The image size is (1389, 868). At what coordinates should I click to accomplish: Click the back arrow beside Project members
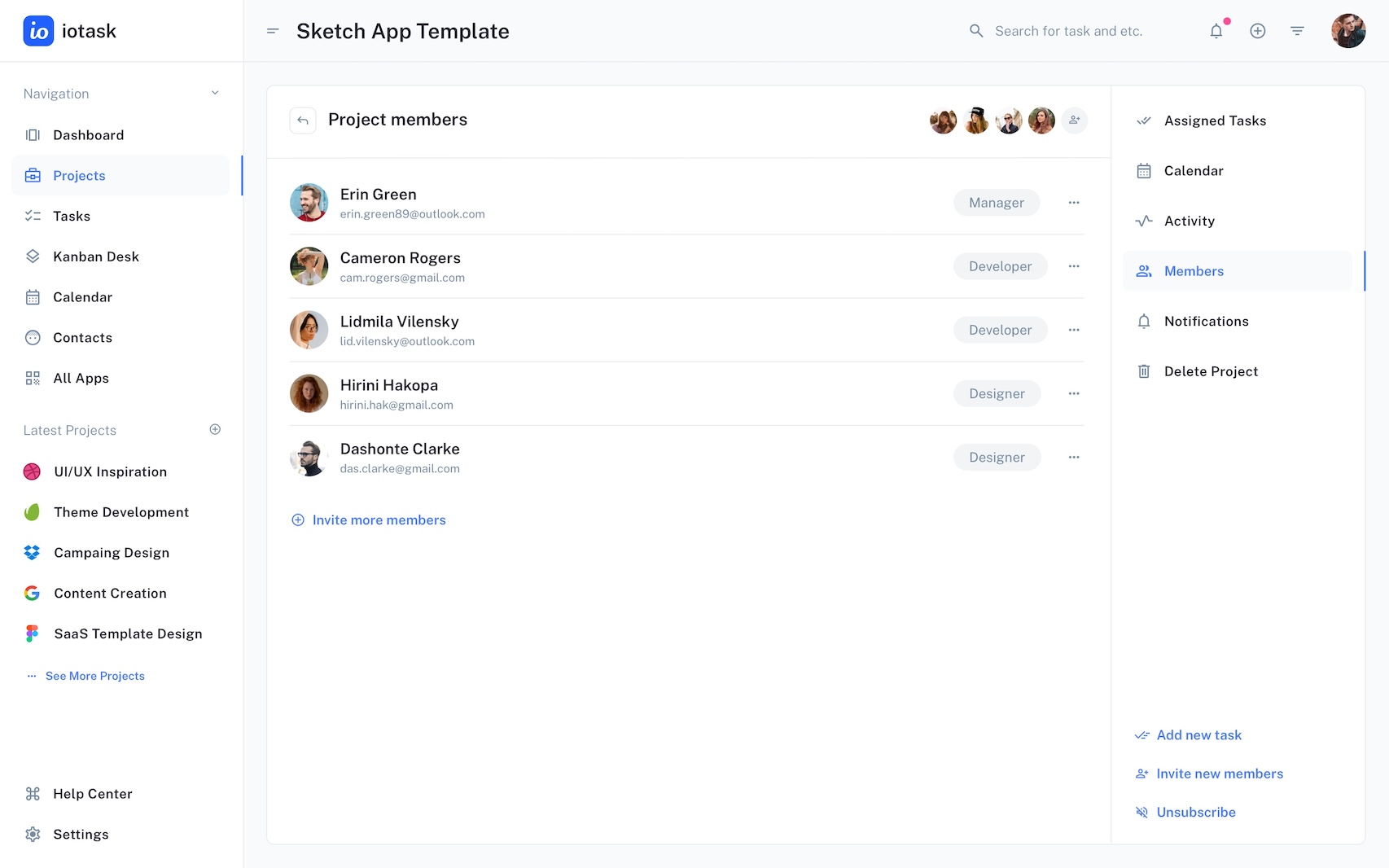(x=303, y=121)
